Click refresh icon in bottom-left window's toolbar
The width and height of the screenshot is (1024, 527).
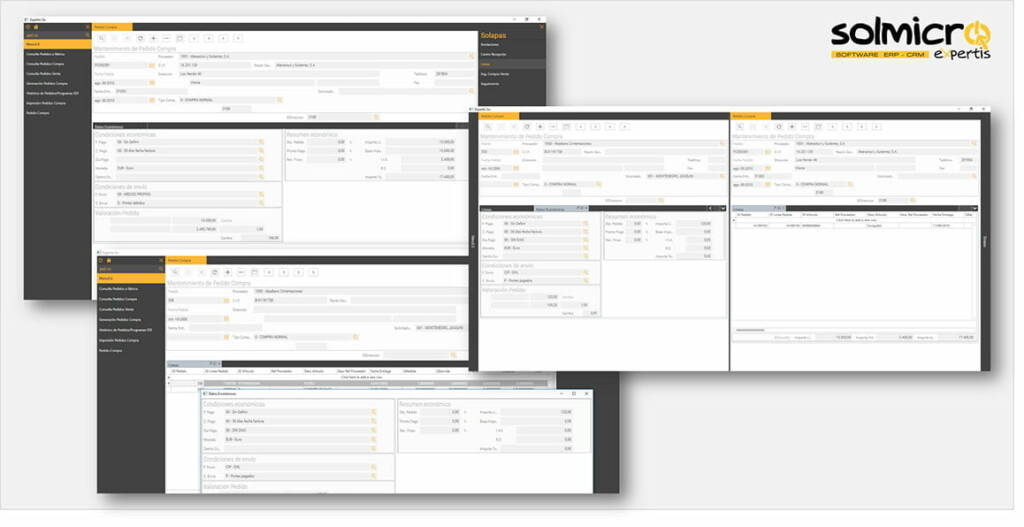[214, 272]
